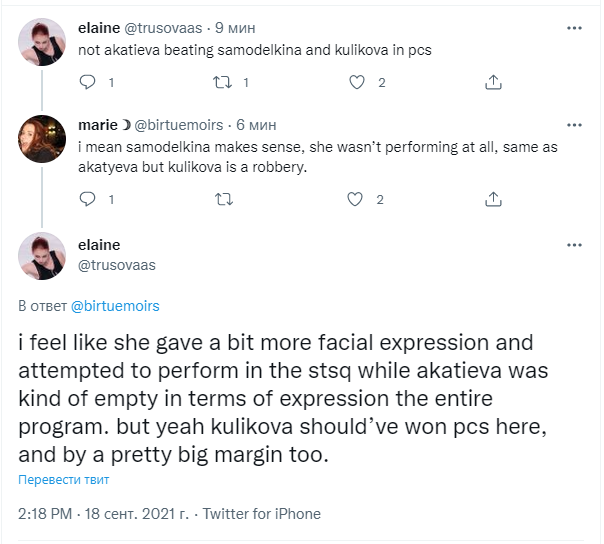Click elaine's name on first tweet
Viewport: 604px width, 544px height.
[99, 29]
